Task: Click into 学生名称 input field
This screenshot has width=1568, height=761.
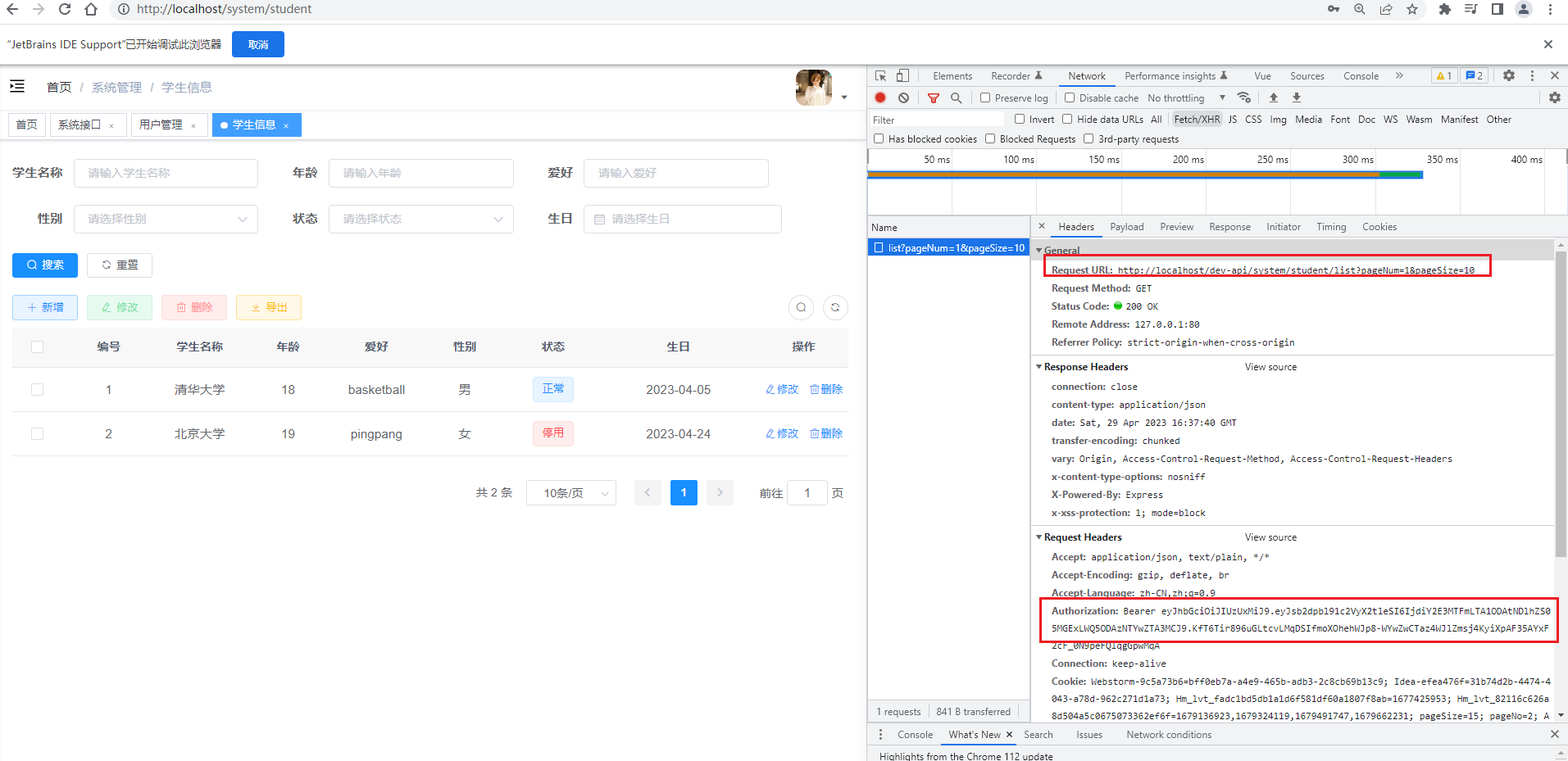Action: point(166,173)
